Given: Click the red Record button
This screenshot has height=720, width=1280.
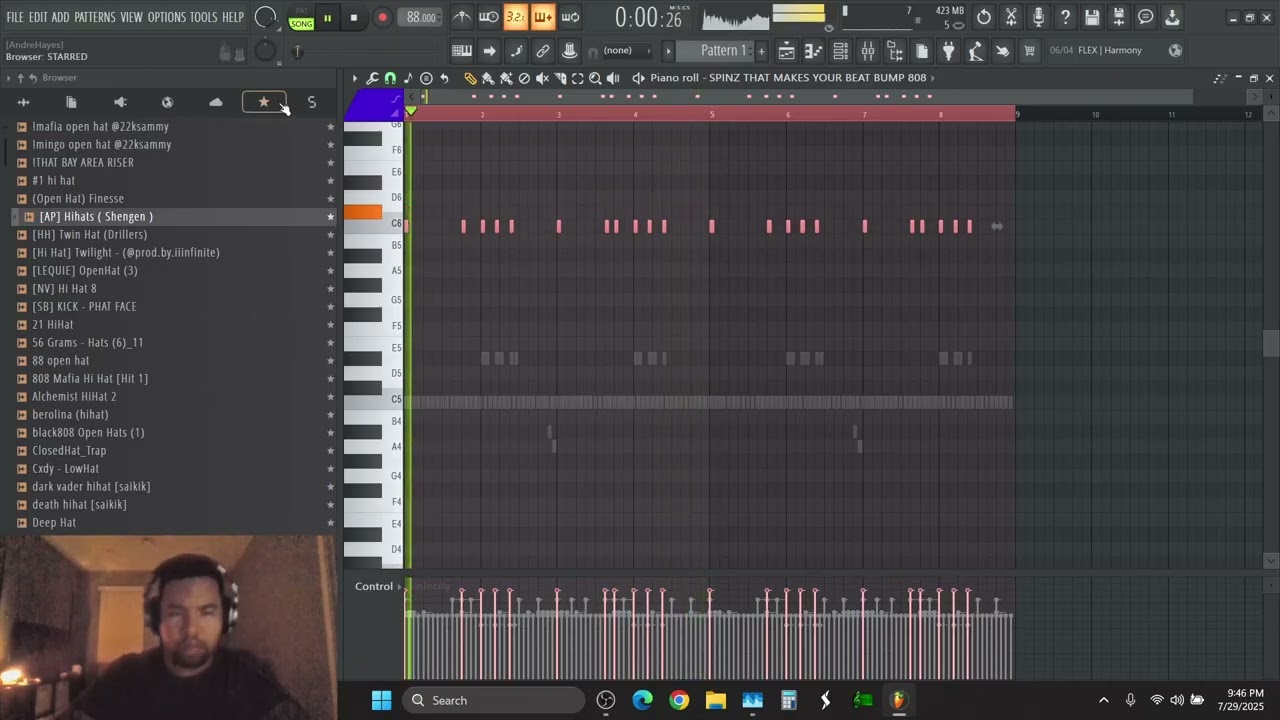Looking at the screenshot, I should pos(382,18).
